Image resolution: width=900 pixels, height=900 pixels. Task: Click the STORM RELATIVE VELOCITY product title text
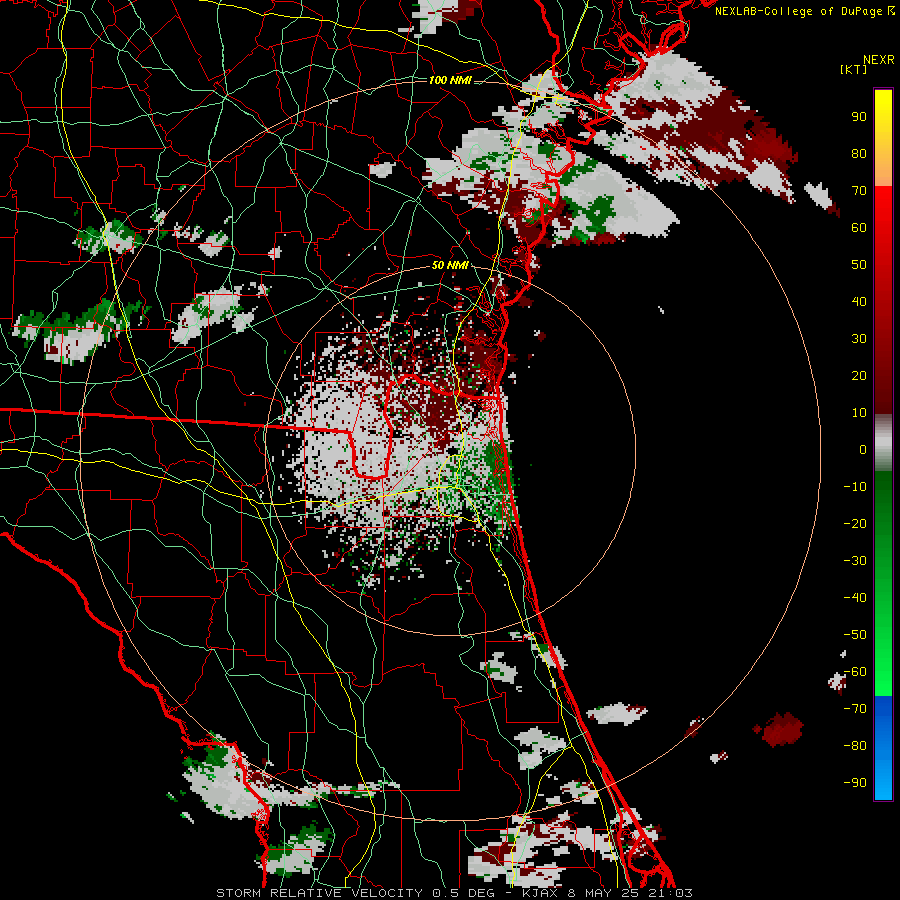[x=319, y=893]
